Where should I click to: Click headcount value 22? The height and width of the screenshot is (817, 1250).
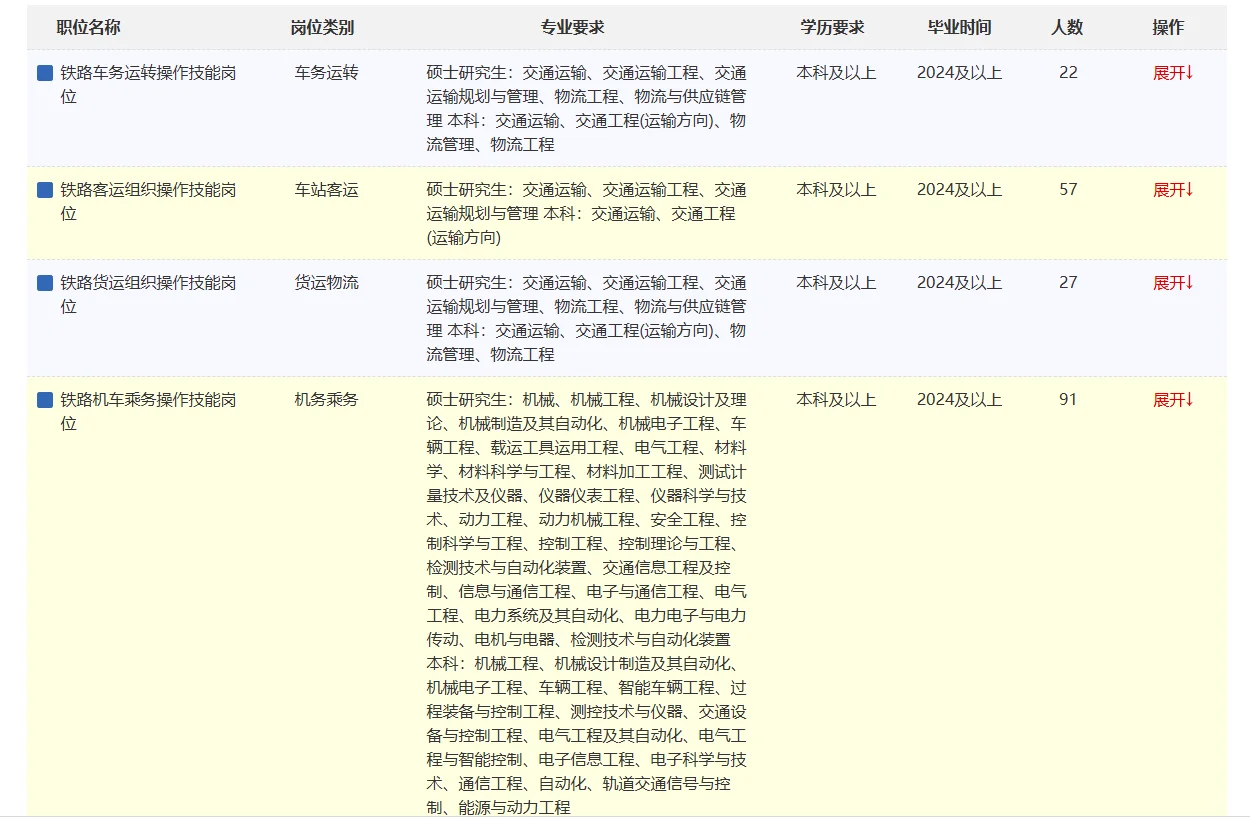pyautogui.click(x=1068, y=73)
